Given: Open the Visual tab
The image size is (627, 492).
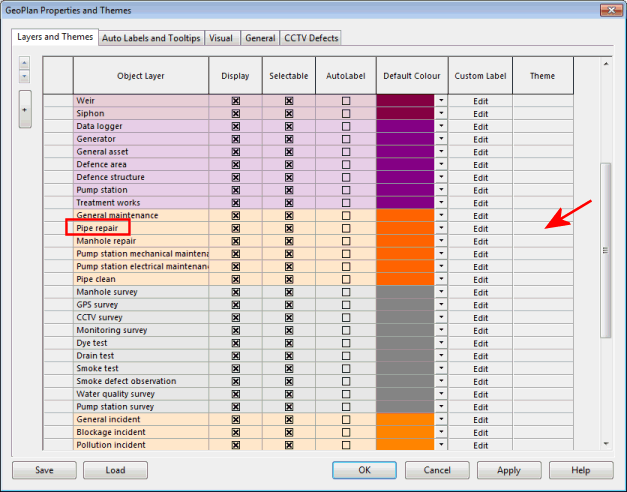Looking at the screenshot, I should 221,38.
